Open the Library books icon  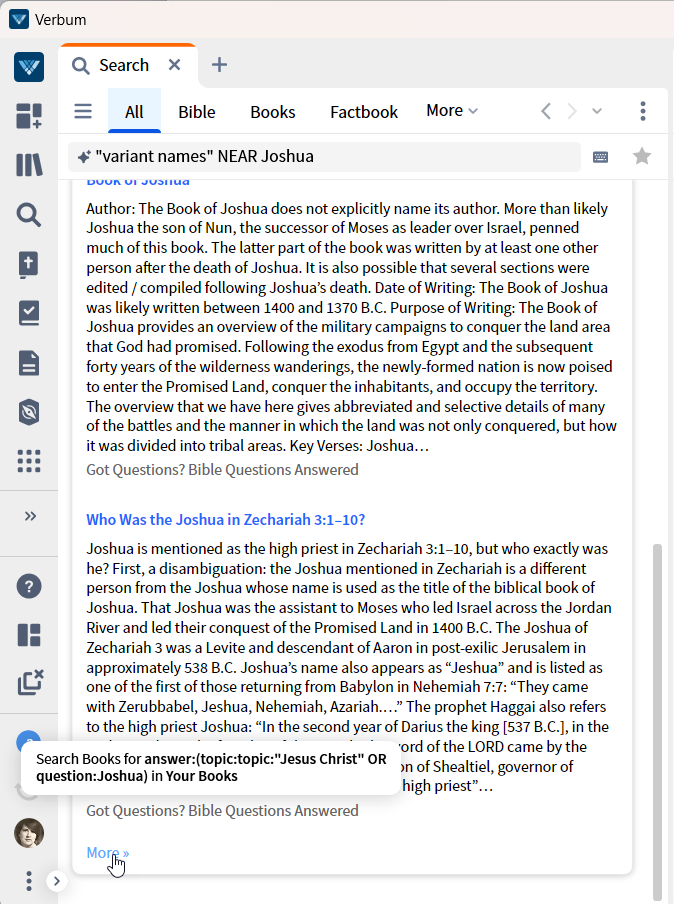point(29,165)
